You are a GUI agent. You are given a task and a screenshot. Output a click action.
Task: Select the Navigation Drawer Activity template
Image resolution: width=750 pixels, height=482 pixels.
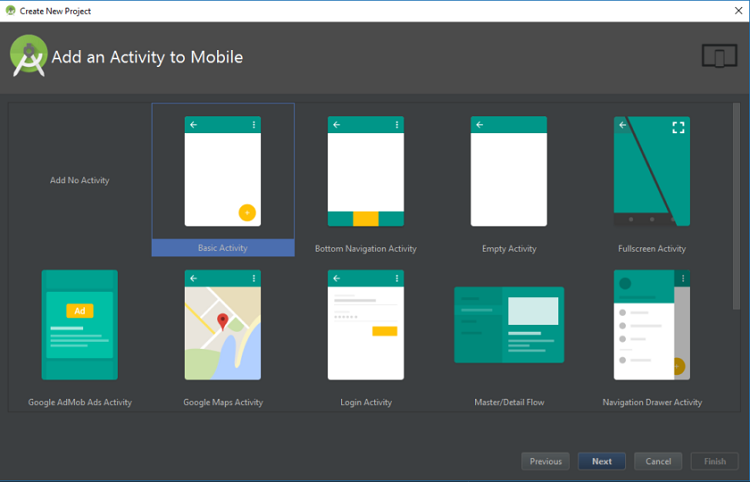(x=652, y=325)
